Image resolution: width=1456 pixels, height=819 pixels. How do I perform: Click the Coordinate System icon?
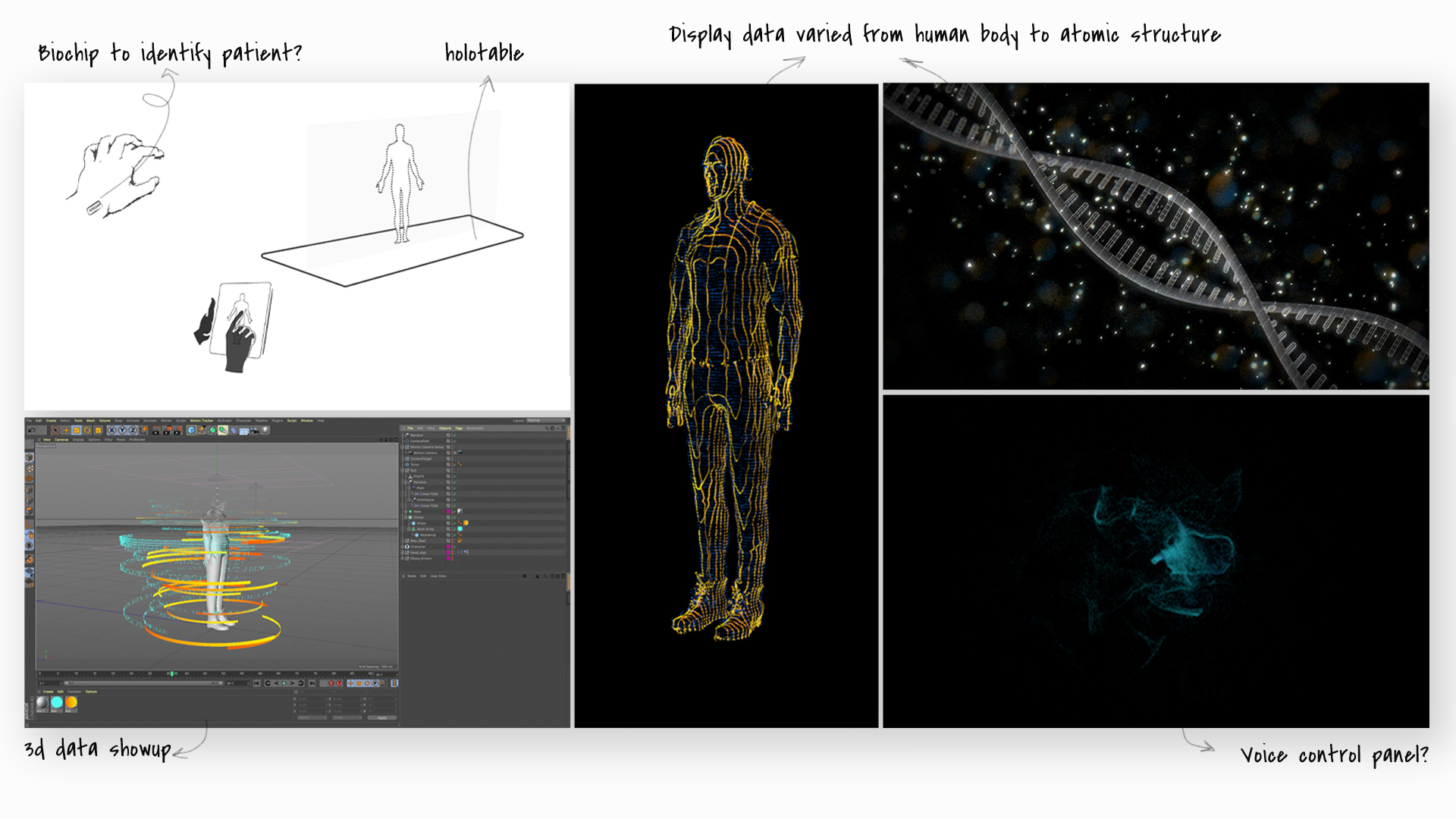143,430
